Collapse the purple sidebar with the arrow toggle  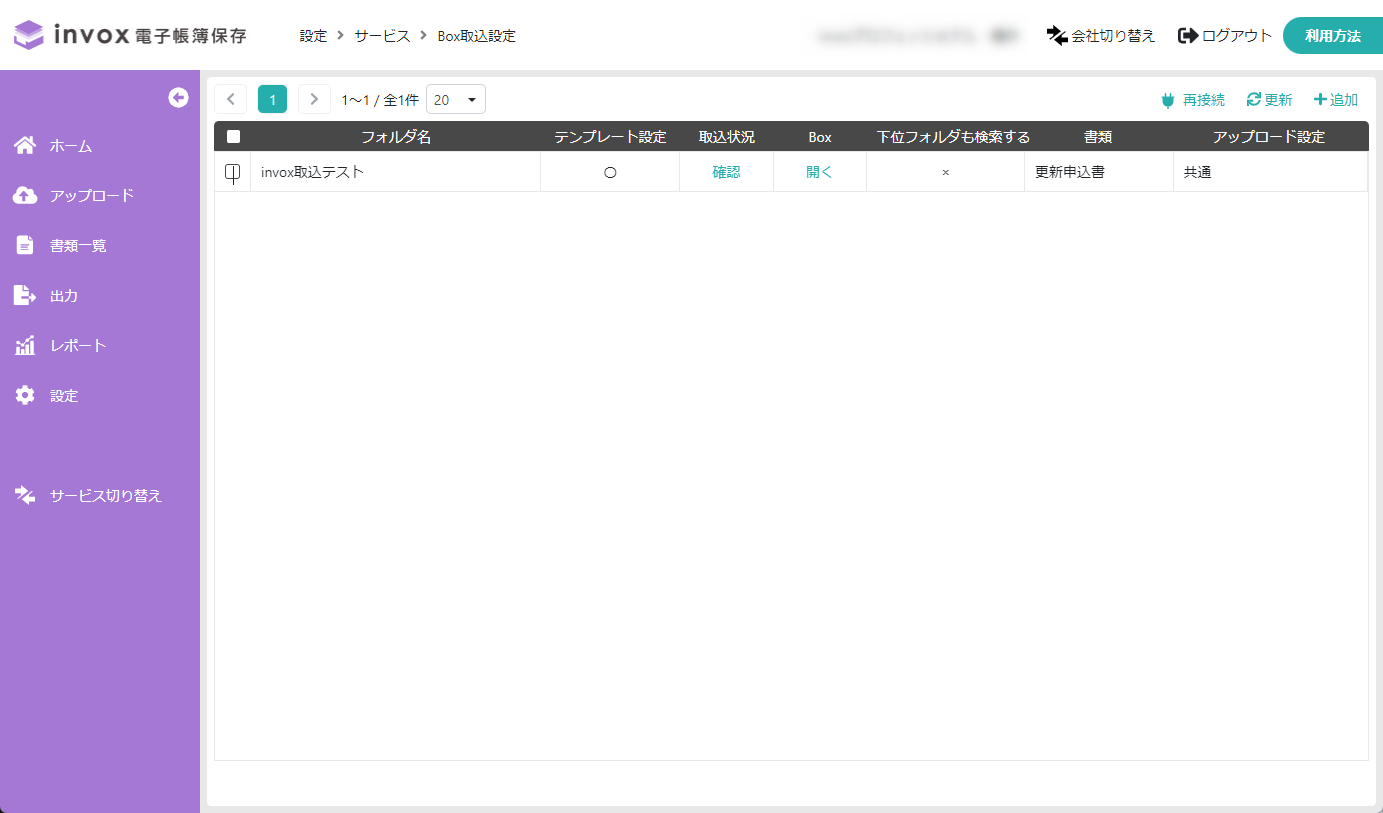click(x=178, y=97)
